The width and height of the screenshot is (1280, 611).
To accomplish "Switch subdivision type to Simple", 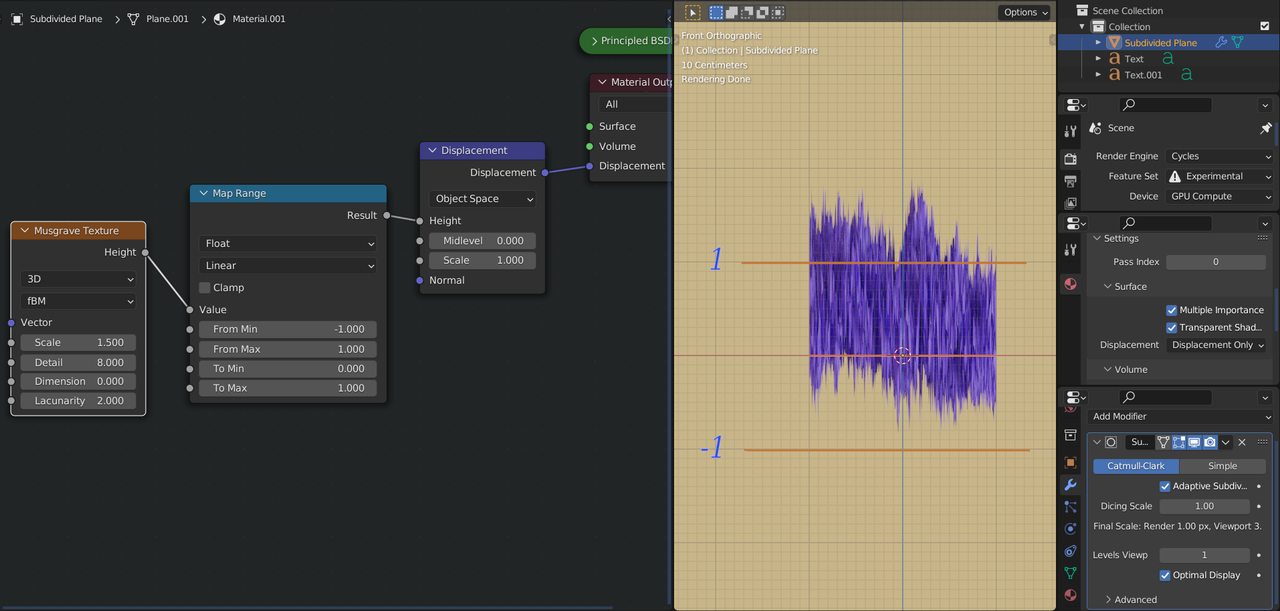I will 1222,466.
